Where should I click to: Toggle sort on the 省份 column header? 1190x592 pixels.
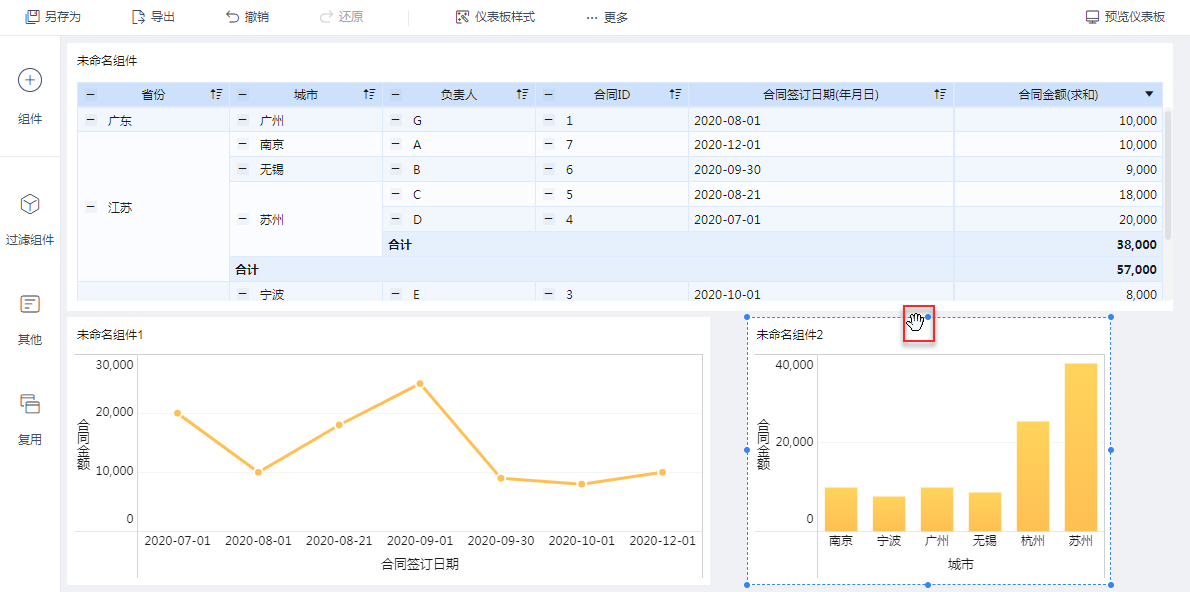(x=217, y=95)
